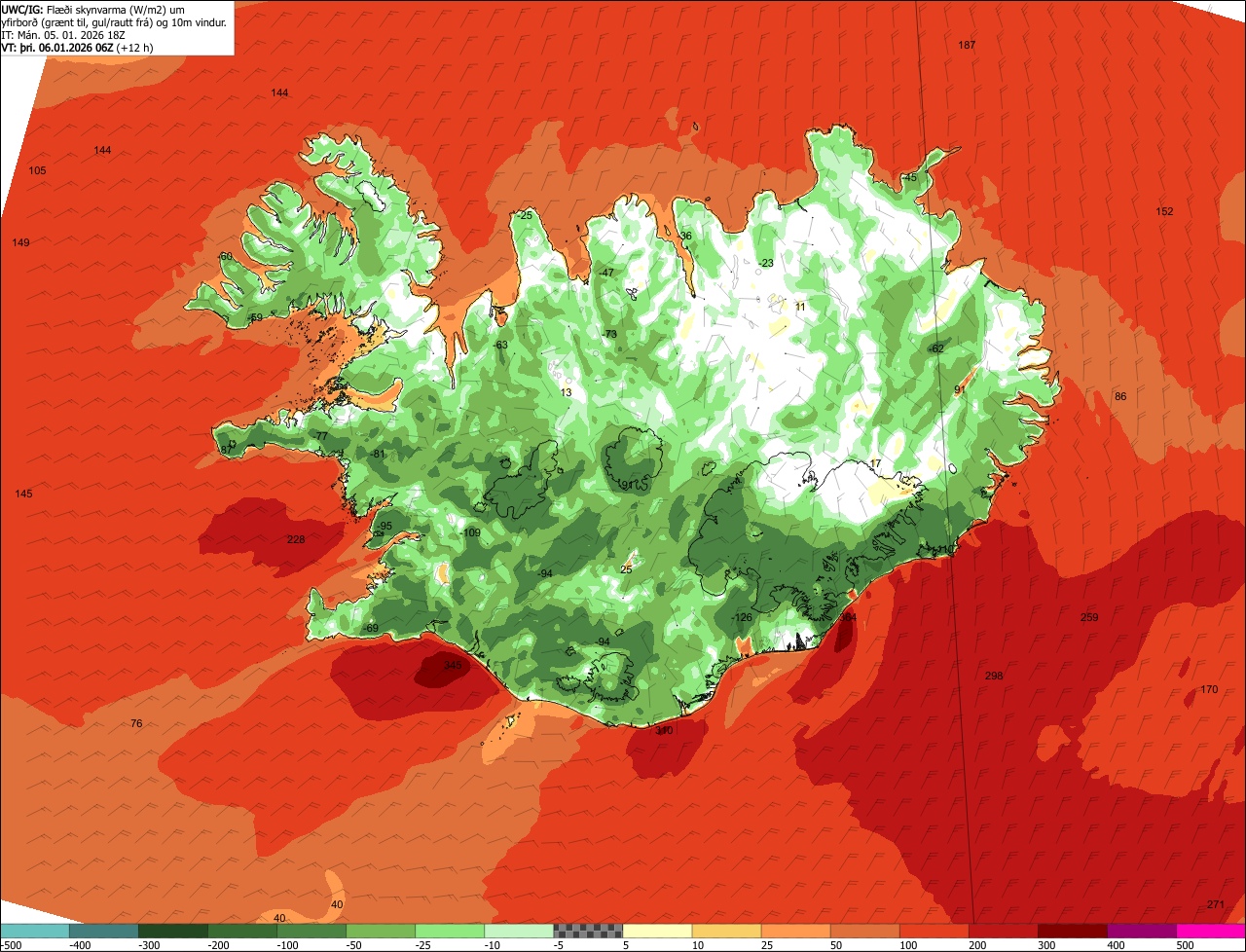Click the '-47' value in north Iceland

(x=606, y=274)
